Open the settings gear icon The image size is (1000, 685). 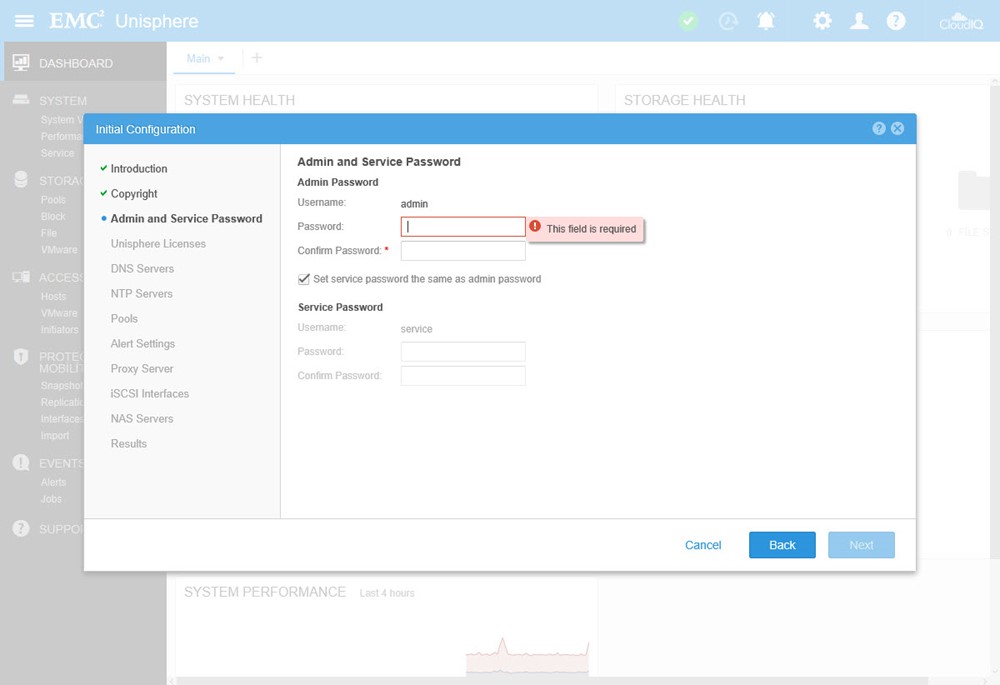[x=822, y=21]
